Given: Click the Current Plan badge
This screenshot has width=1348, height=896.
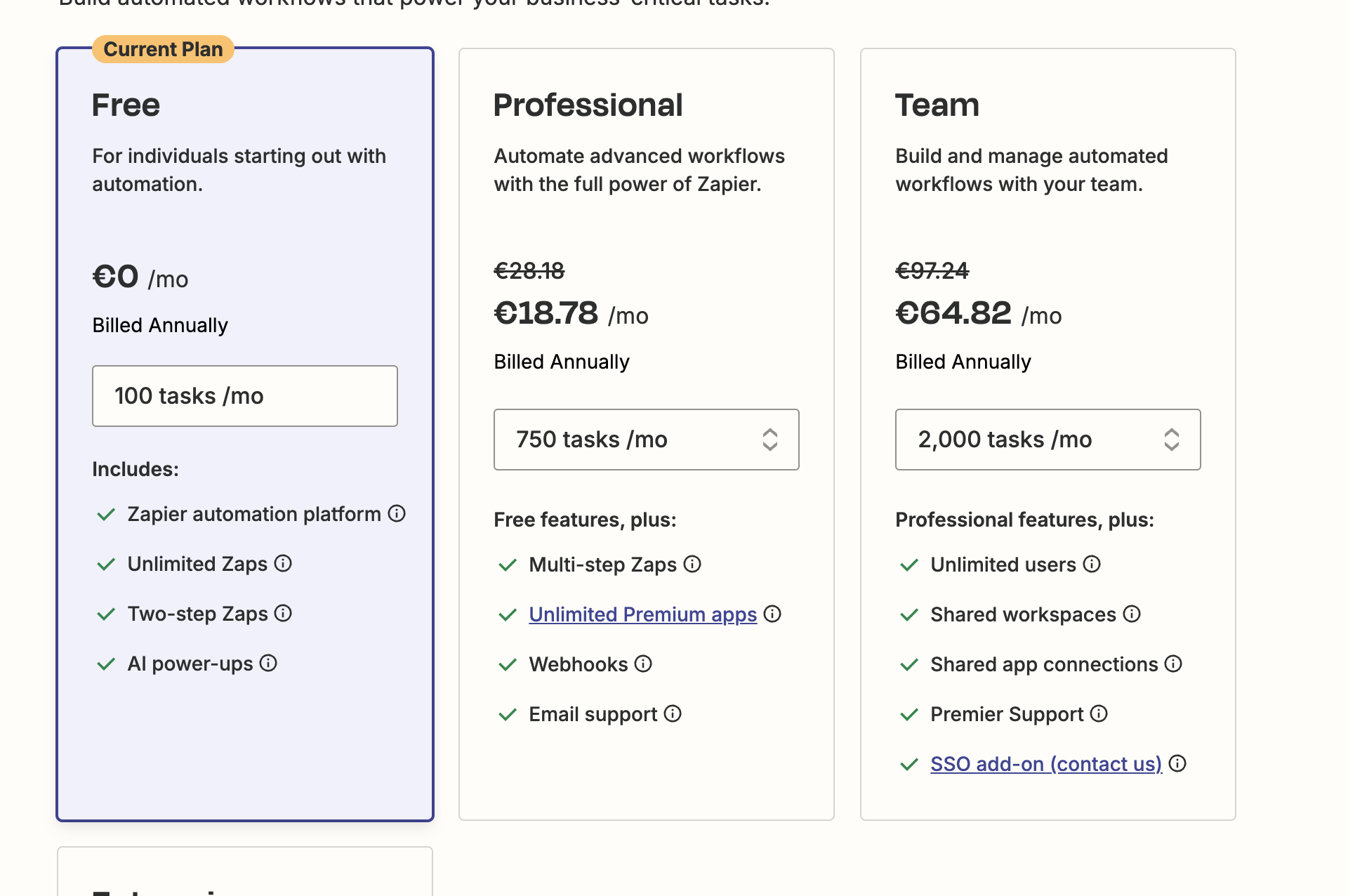Looking at the screenshot, I should [x=163, y=49].
